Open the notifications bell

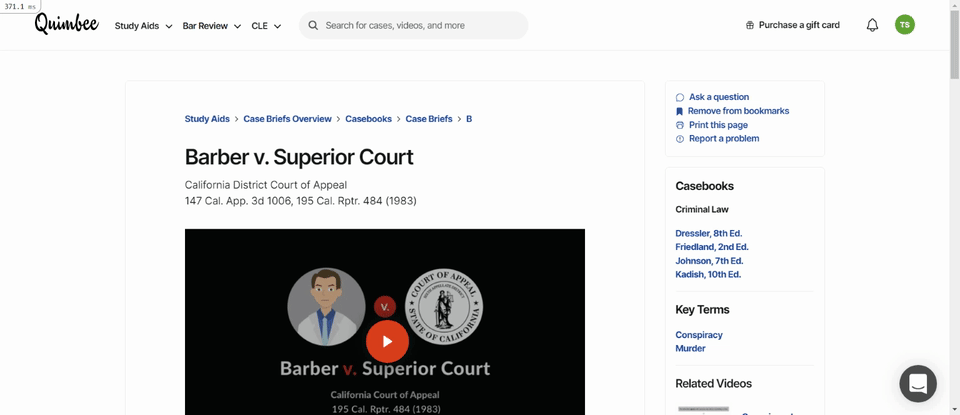872,25
